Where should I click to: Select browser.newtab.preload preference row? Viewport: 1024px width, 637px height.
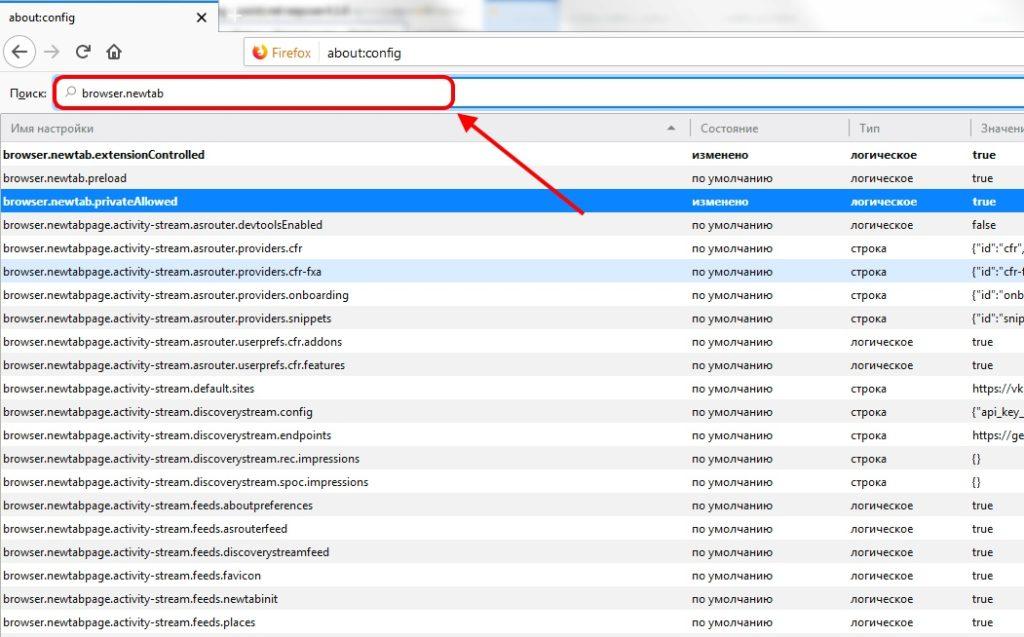(x=512, y=178)
